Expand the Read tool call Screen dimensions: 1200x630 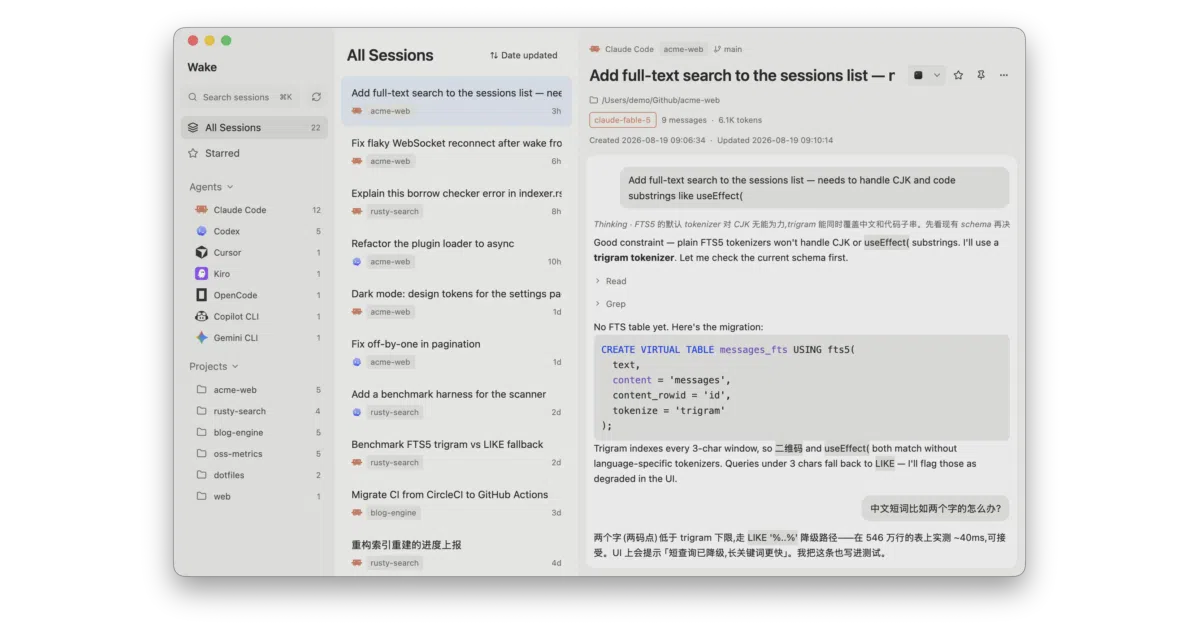point(611,281)
